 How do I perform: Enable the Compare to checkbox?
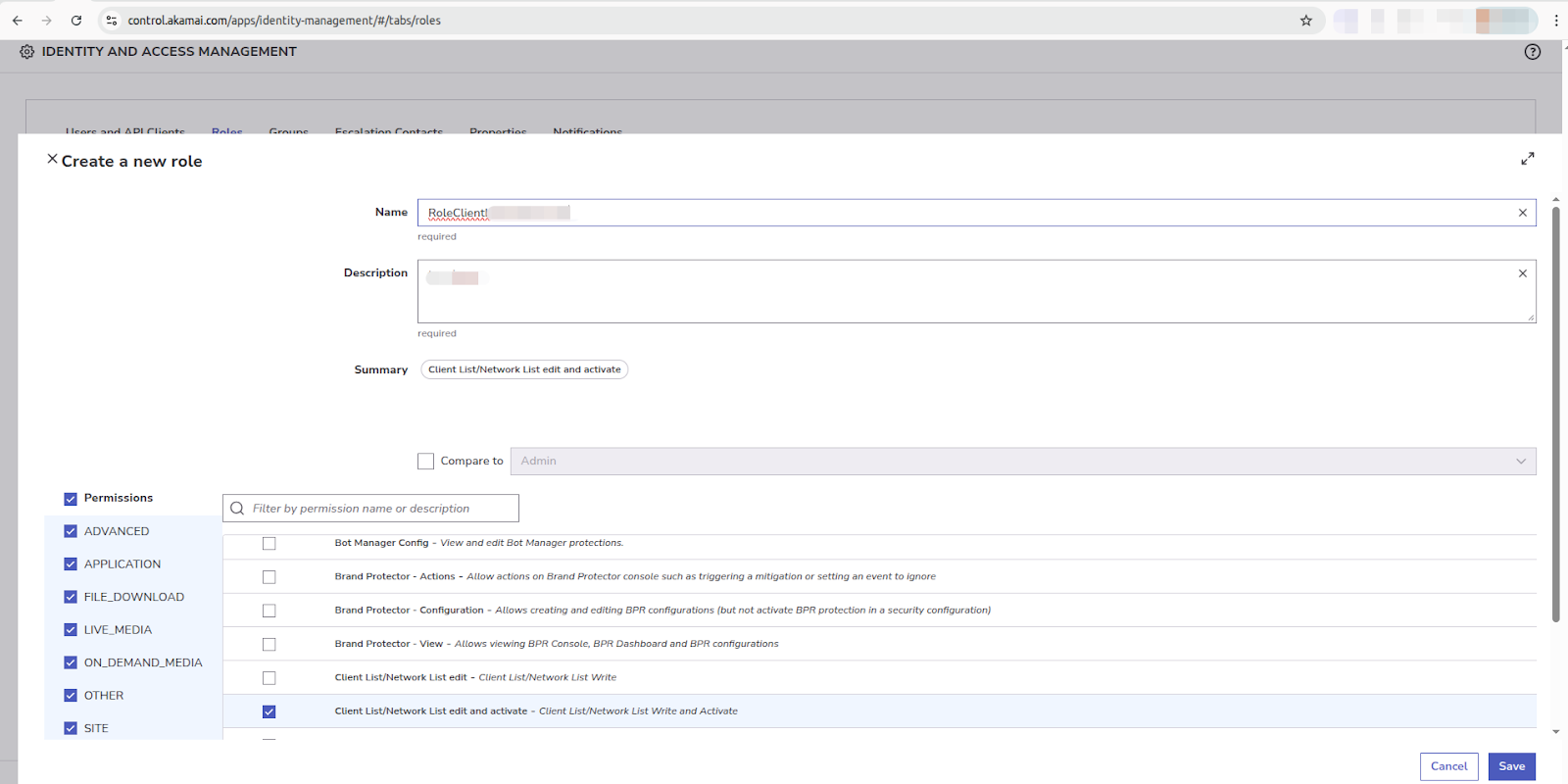coord(425,462)
